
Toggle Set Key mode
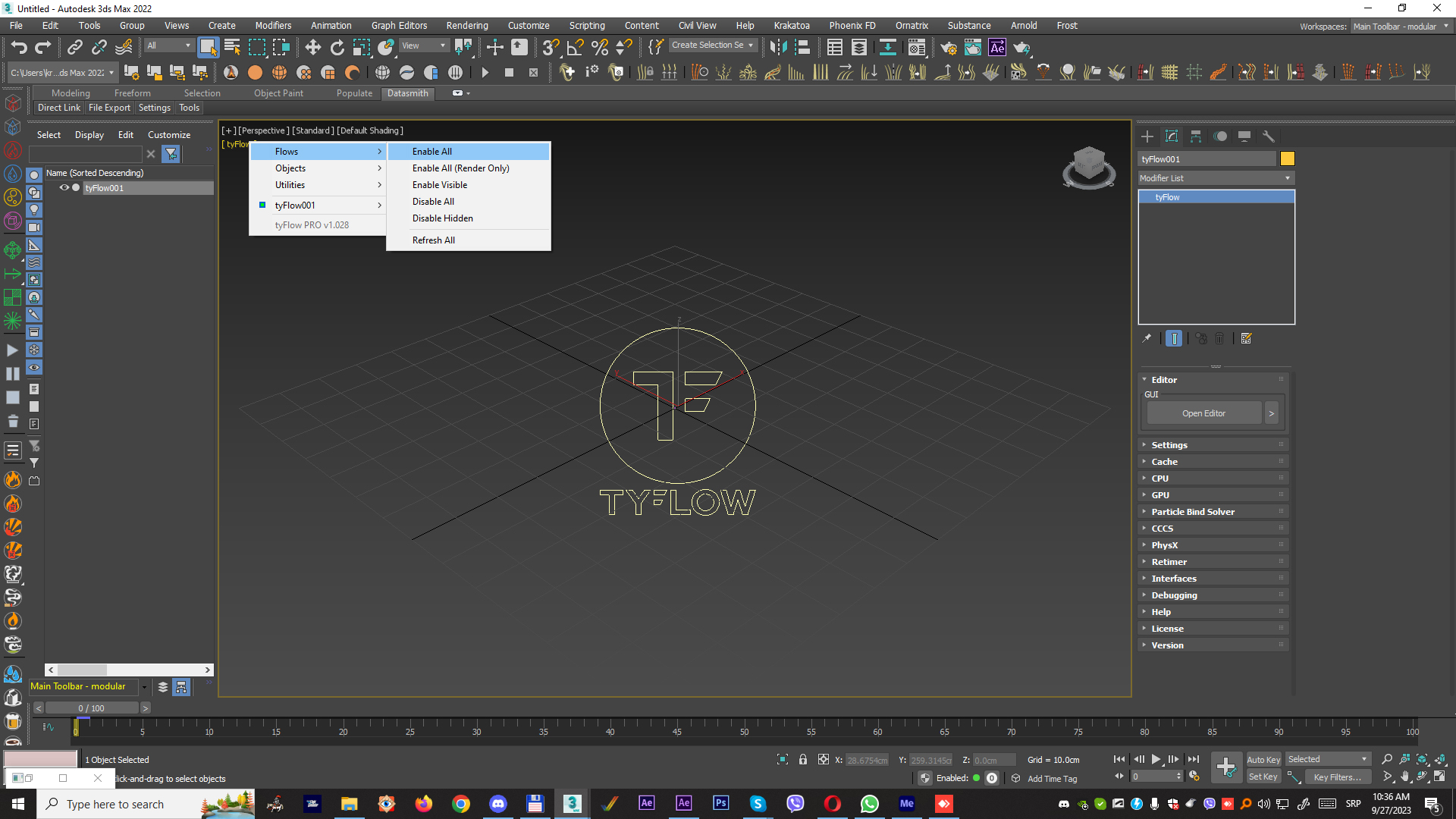click(x=1263, y=777)
